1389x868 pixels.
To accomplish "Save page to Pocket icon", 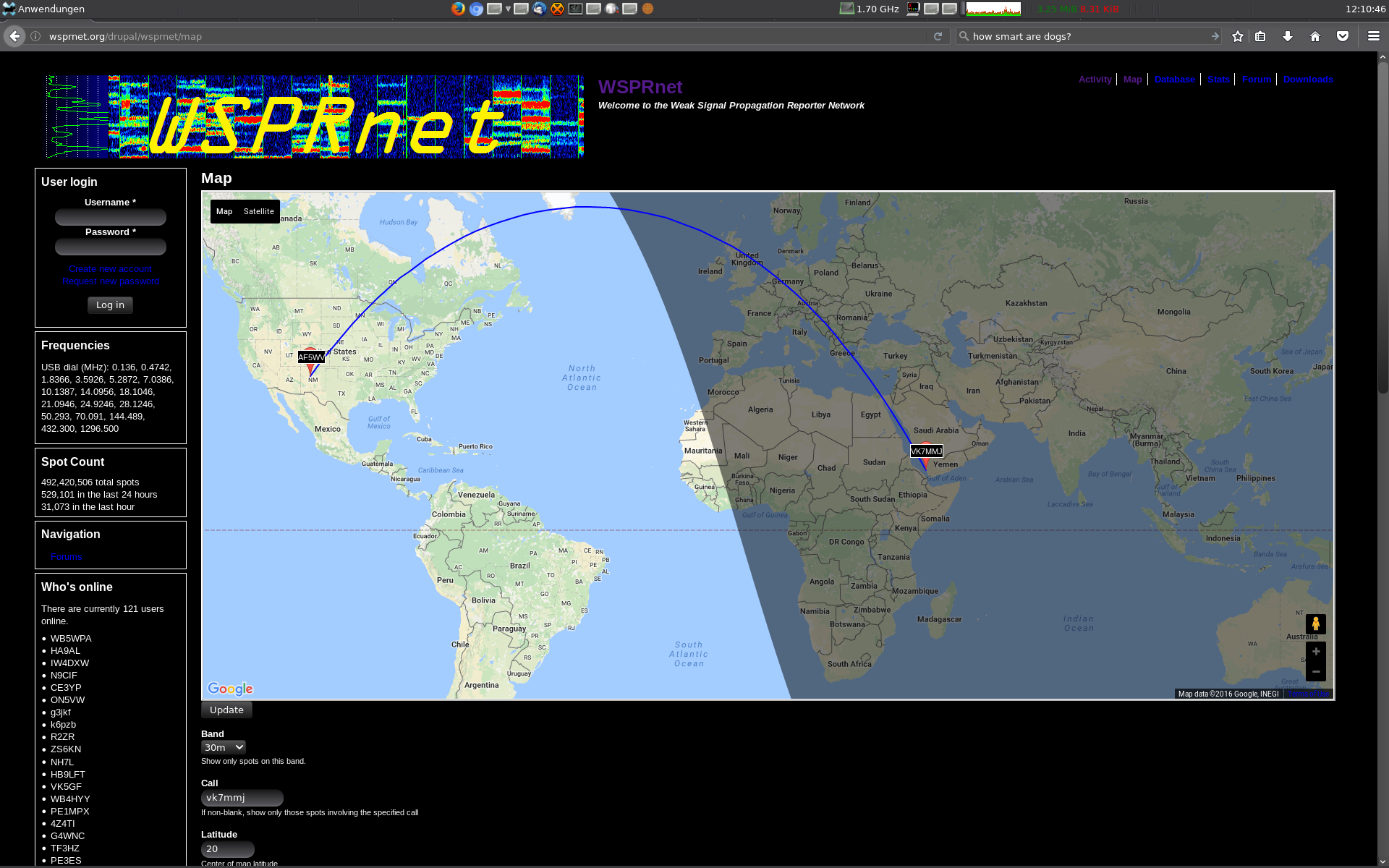I will 1343,36.
